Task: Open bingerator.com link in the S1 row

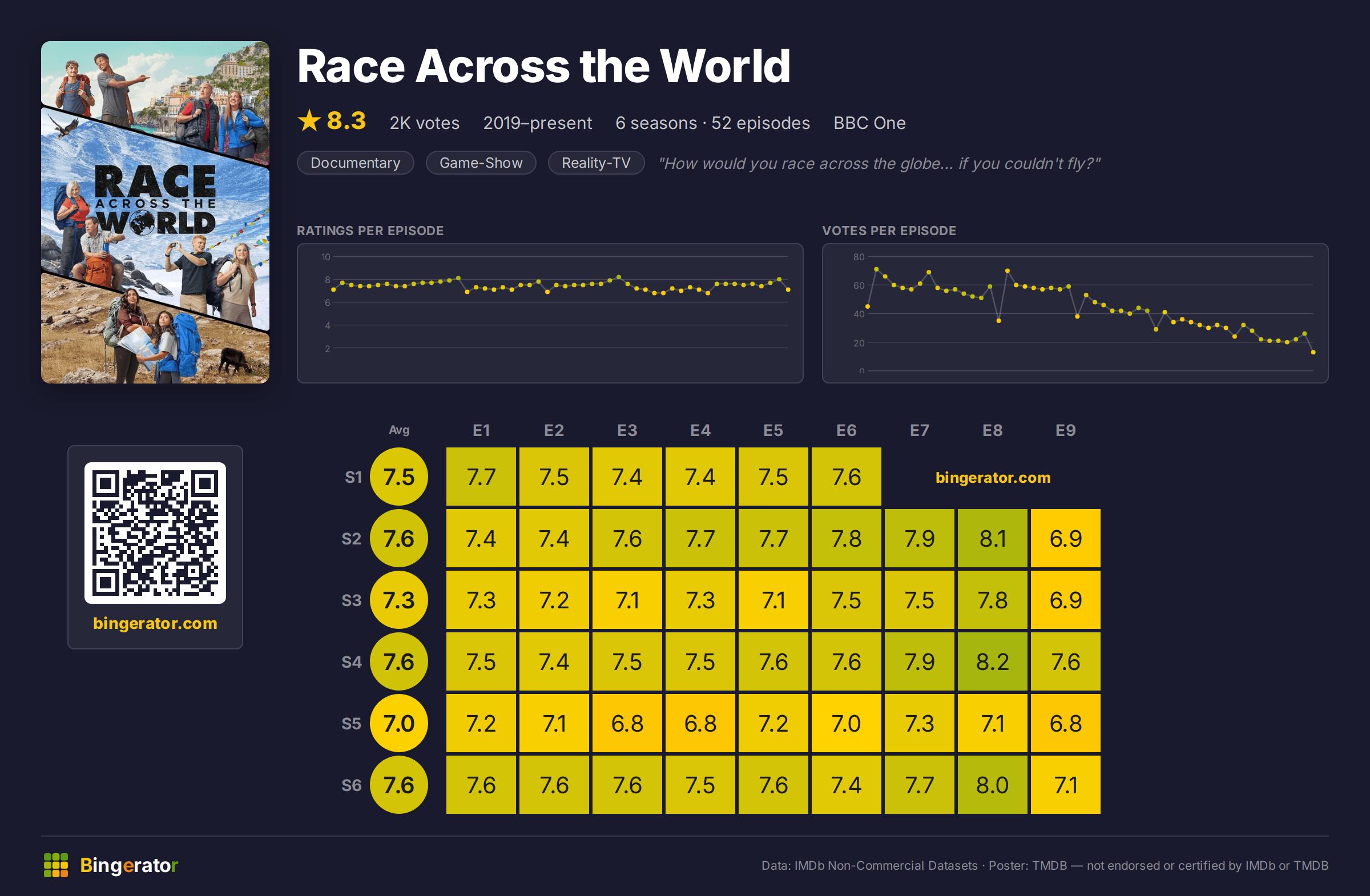Action: click(992, 477)
